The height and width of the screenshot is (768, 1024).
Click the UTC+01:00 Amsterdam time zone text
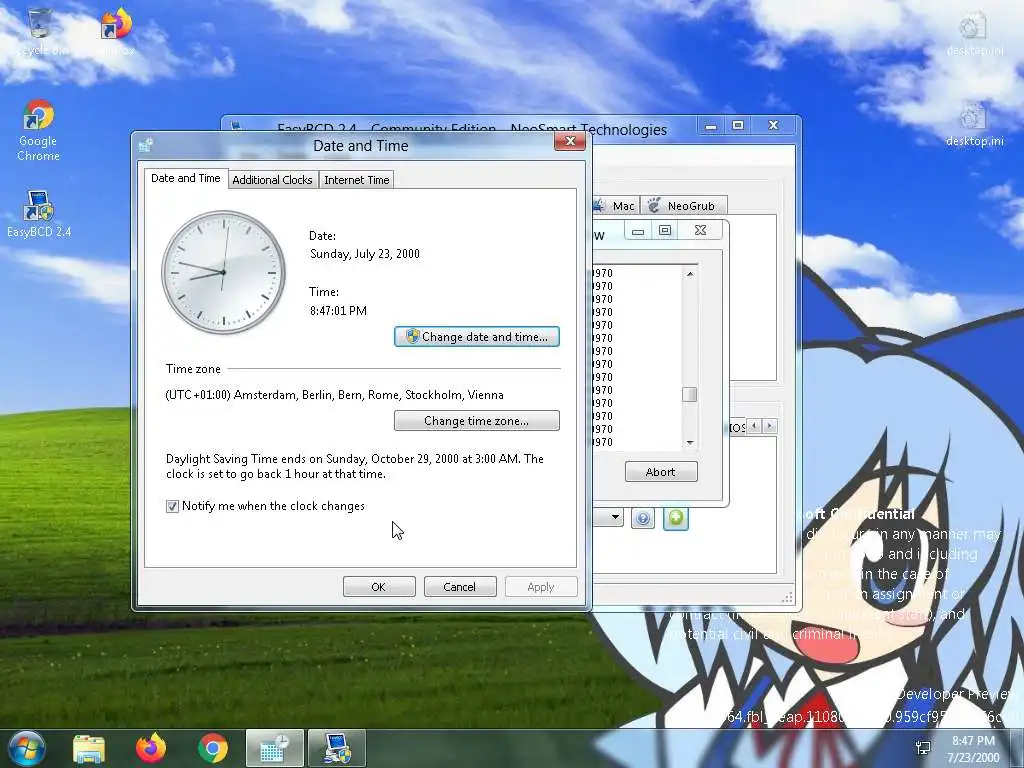[334, 395]
